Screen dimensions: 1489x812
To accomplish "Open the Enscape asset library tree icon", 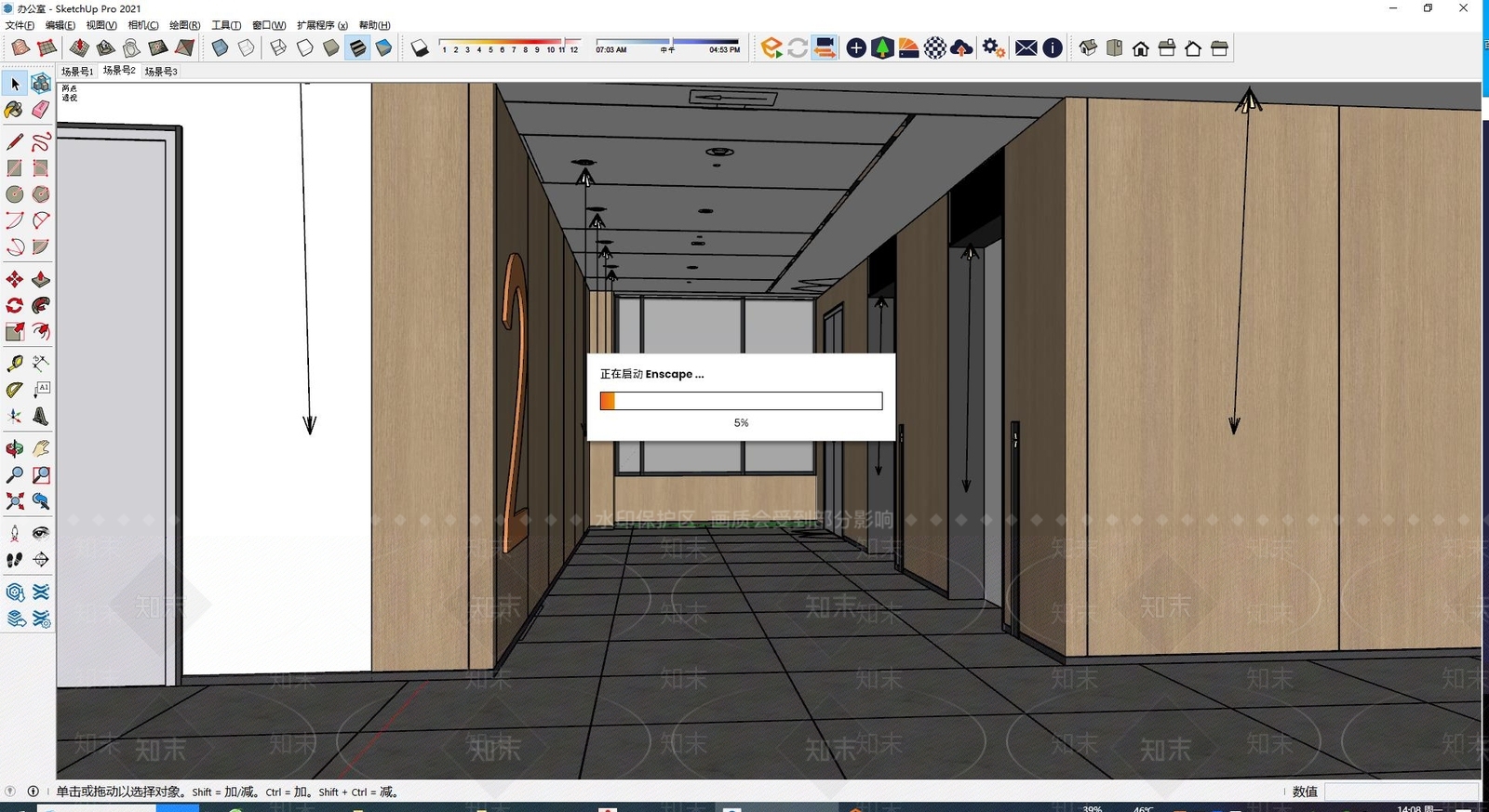I will point(882,47).
